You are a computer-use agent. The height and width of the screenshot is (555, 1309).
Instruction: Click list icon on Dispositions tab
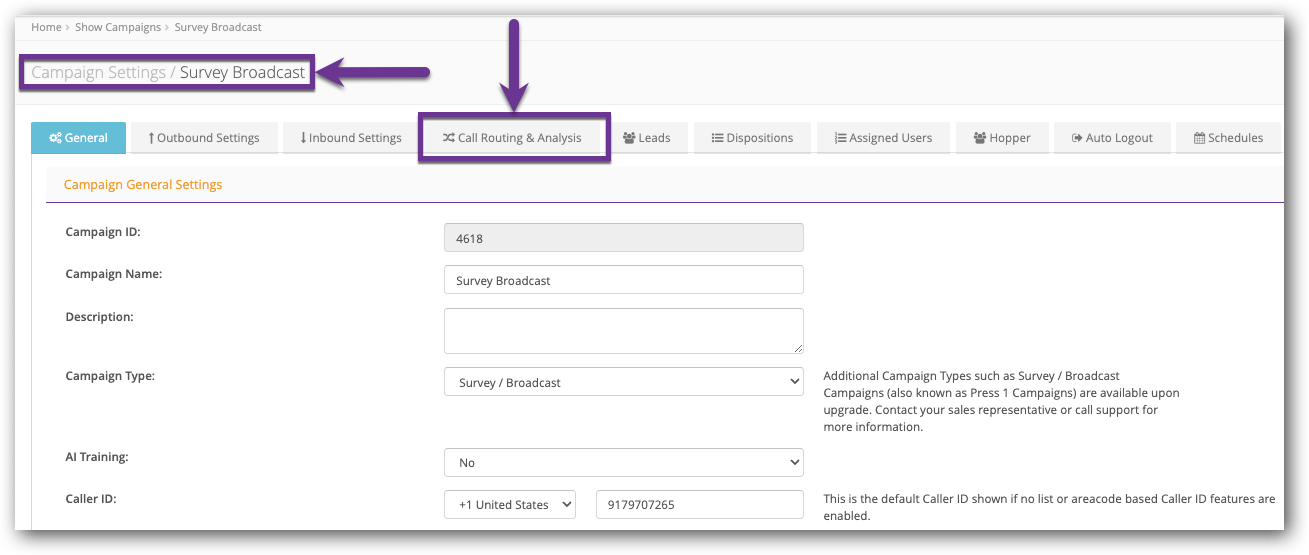pyautogui.click(x=717, y=138)
